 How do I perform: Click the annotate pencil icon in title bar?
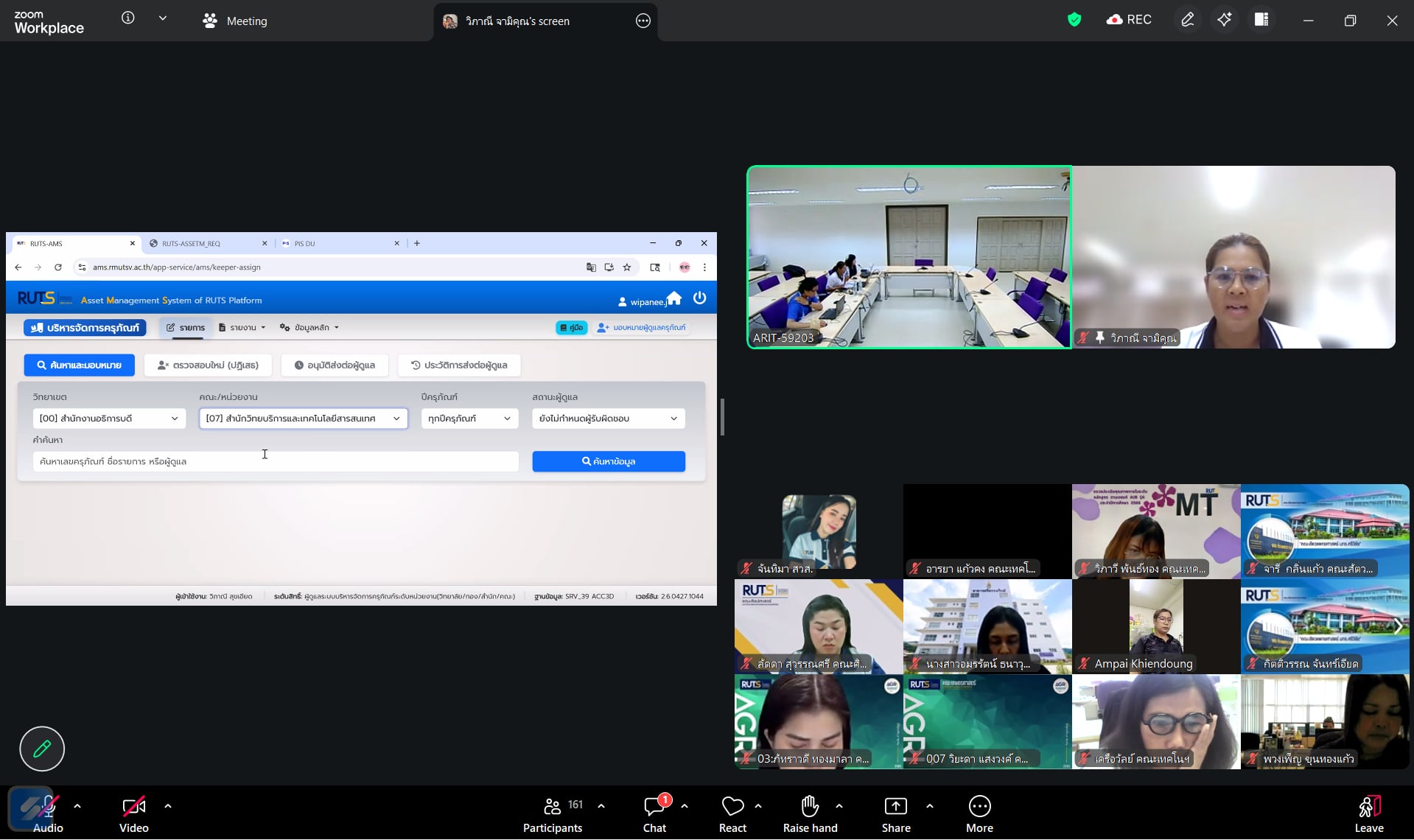coord(1187,20)
